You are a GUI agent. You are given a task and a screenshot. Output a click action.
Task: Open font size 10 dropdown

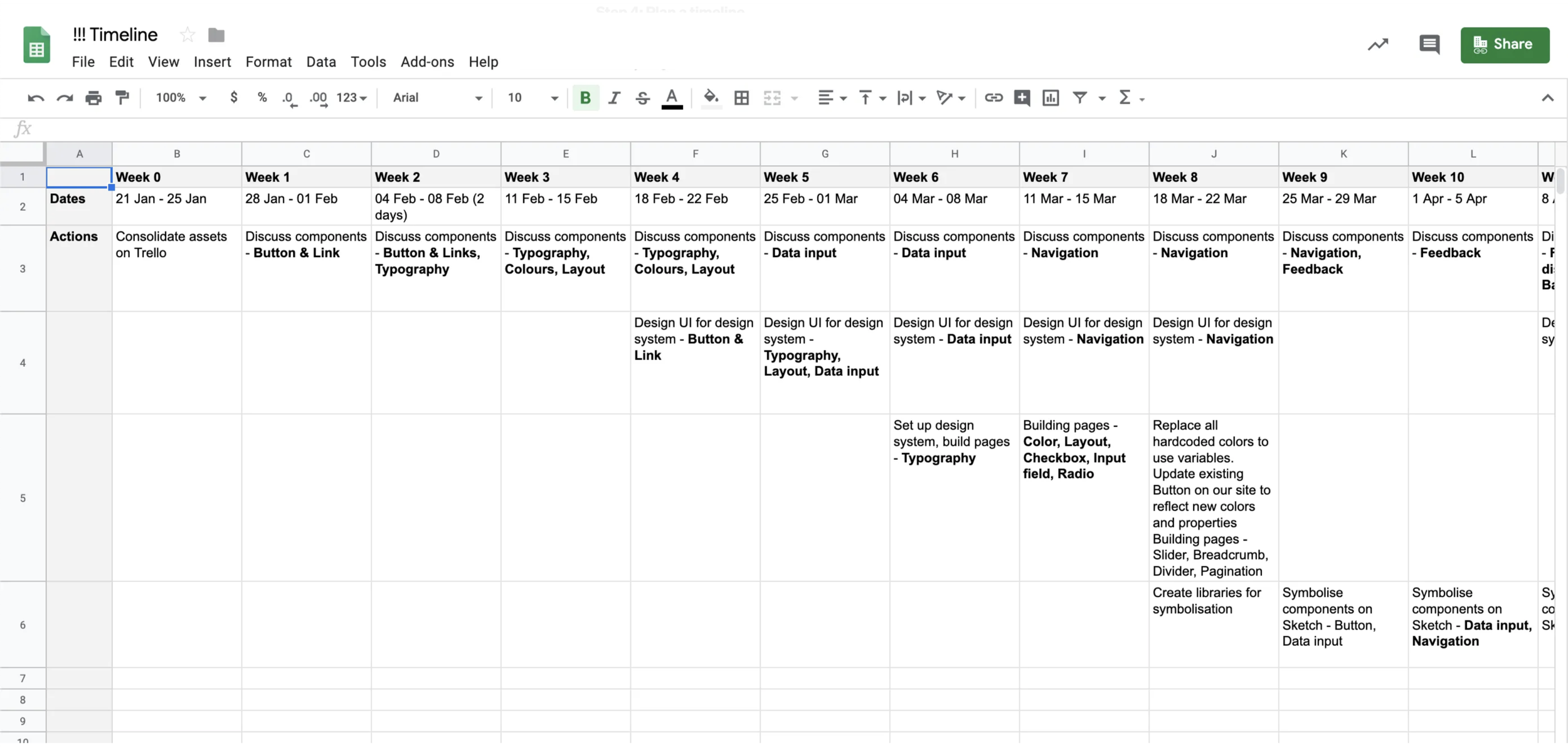coord(532,98)
